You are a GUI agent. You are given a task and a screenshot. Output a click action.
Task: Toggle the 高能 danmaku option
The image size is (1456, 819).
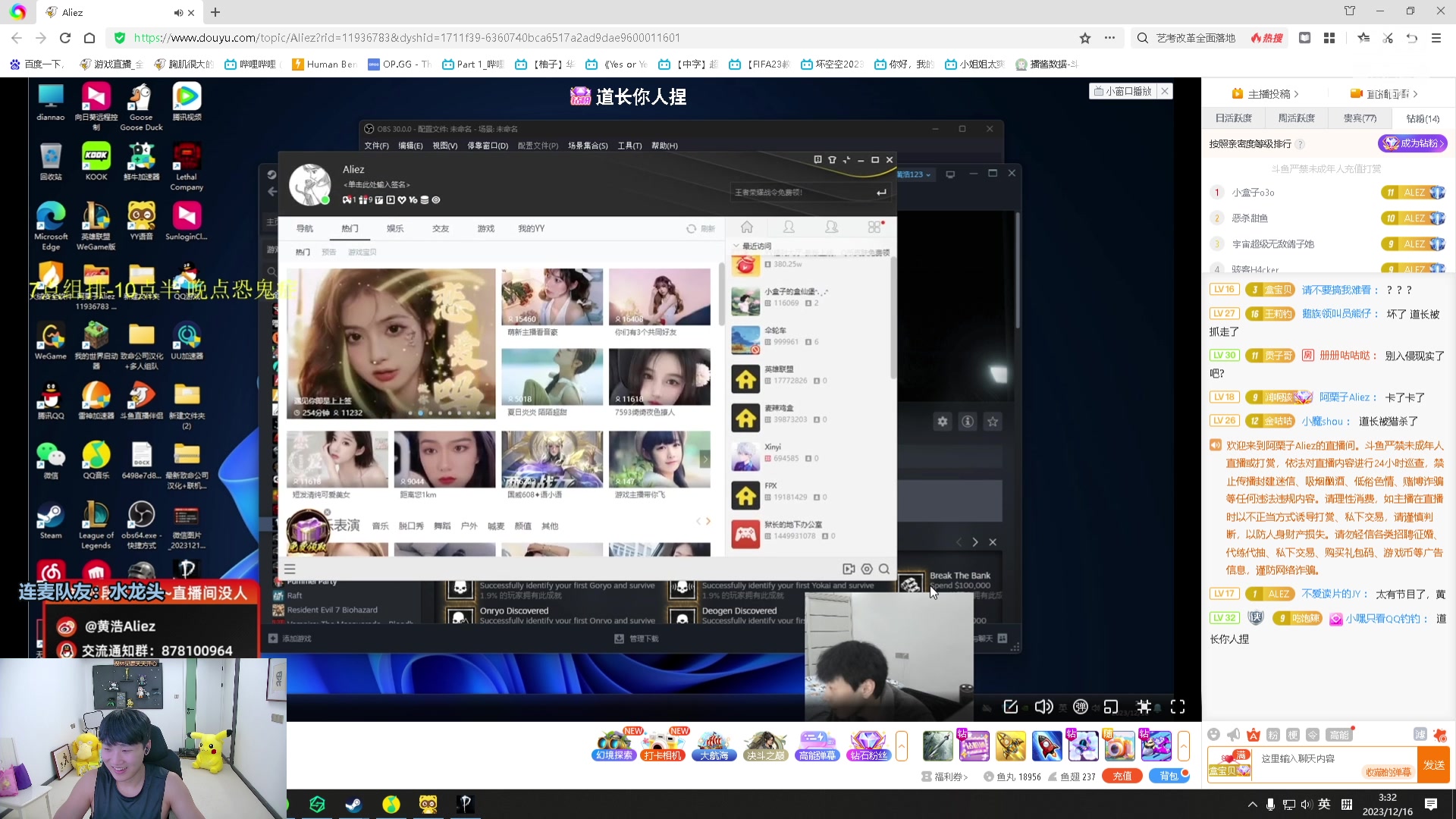[x=1339, y=734]
